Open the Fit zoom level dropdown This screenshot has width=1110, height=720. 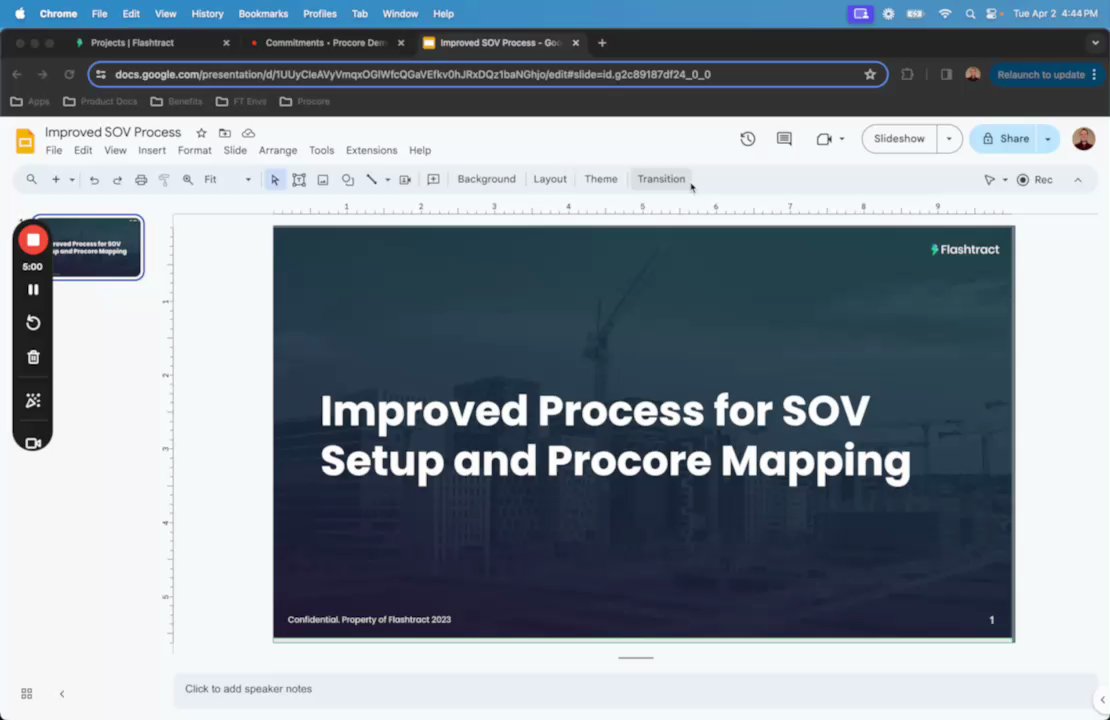pos(227,180)
